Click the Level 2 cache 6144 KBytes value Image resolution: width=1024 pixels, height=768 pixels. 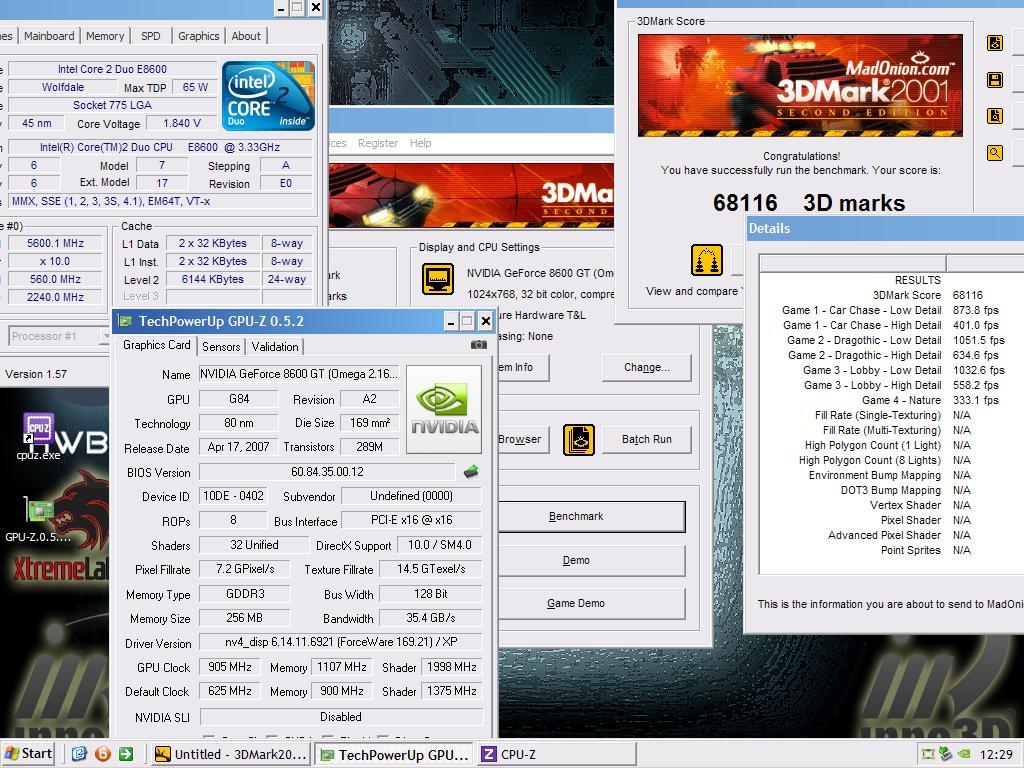pyautogui.click(x=212, y=279)
